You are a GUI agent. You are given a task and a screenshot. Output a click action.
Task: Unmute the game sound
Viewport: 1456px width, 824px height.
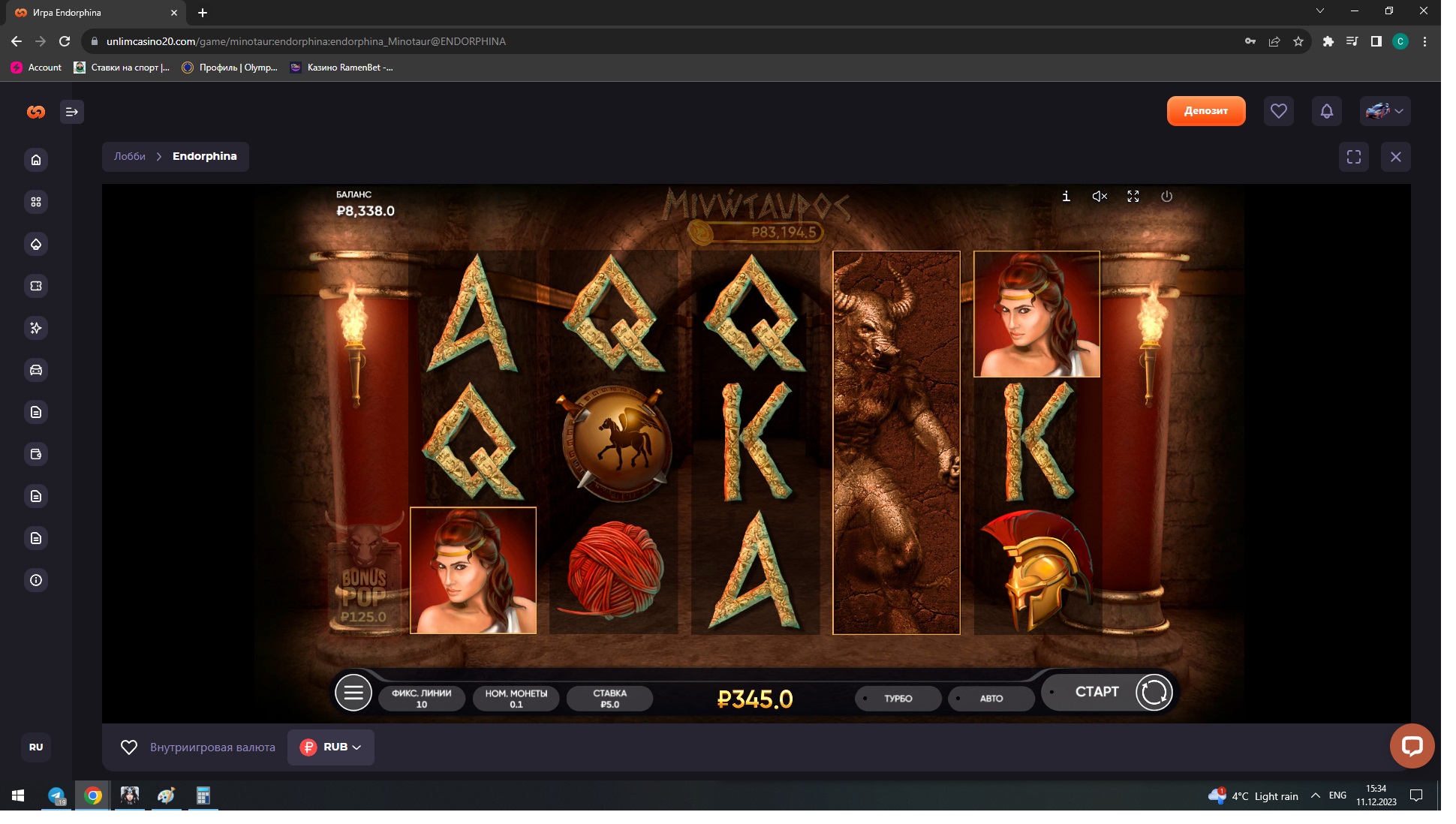click(1100, 197)
